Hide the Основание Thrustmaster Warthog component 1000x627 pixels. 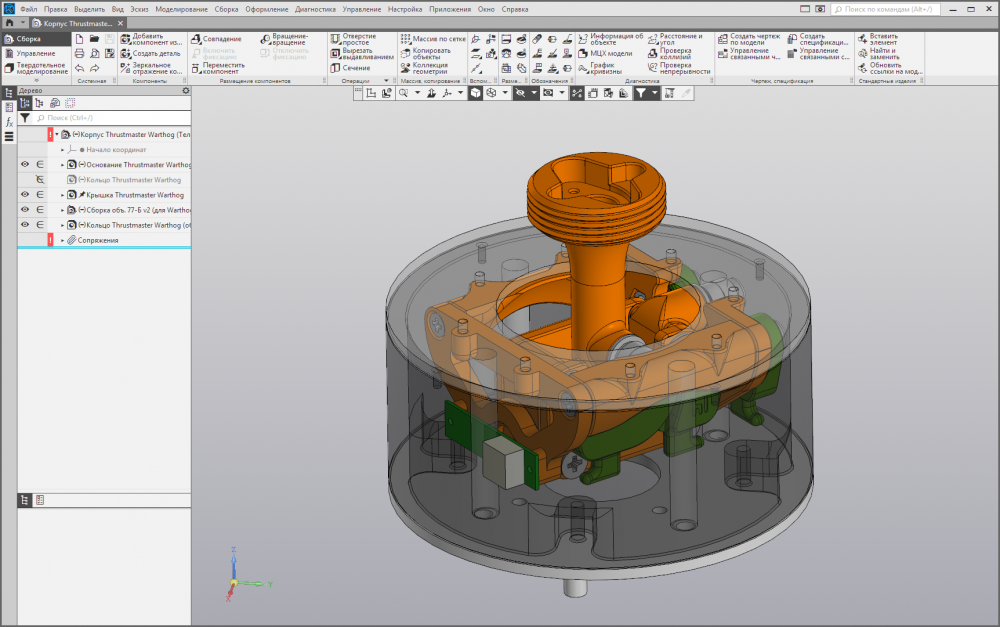[25, 164]
